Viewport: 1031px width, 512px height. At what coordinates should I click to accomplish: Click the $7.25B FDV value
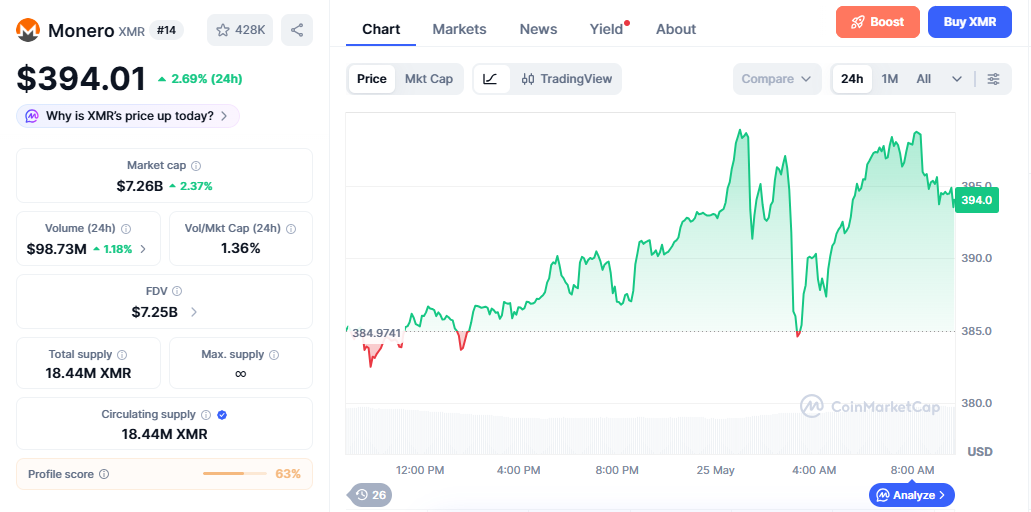point(155,312)
